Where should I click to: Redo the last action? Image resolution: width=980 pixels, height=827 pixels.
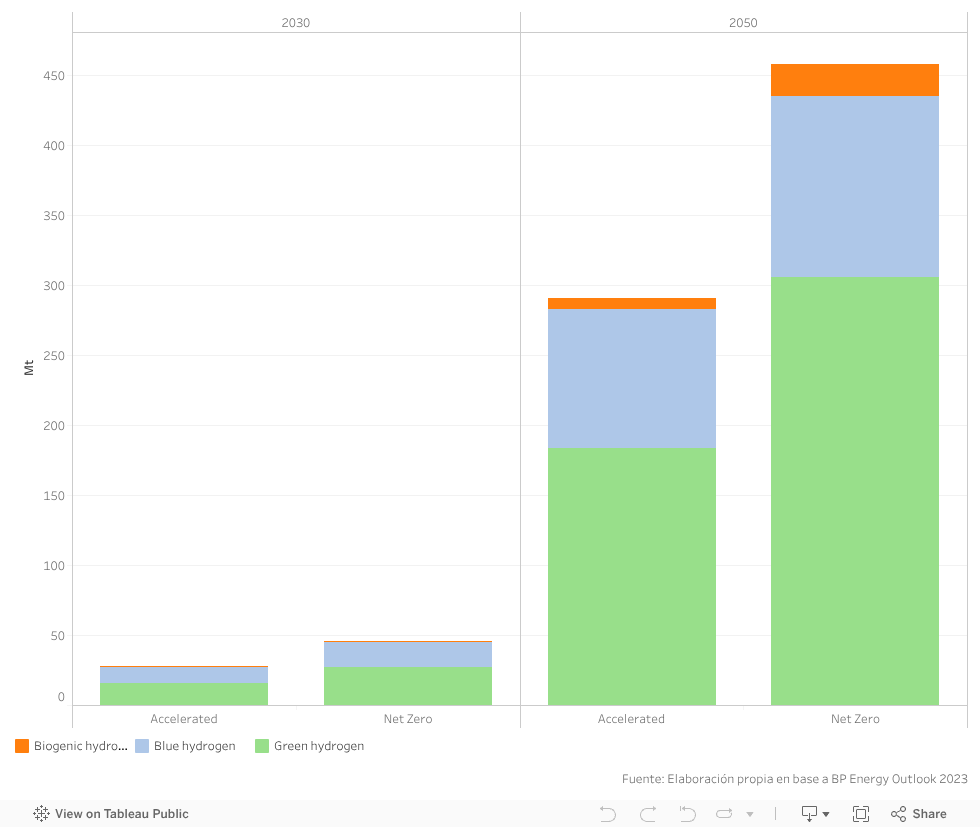coord(648,813)
